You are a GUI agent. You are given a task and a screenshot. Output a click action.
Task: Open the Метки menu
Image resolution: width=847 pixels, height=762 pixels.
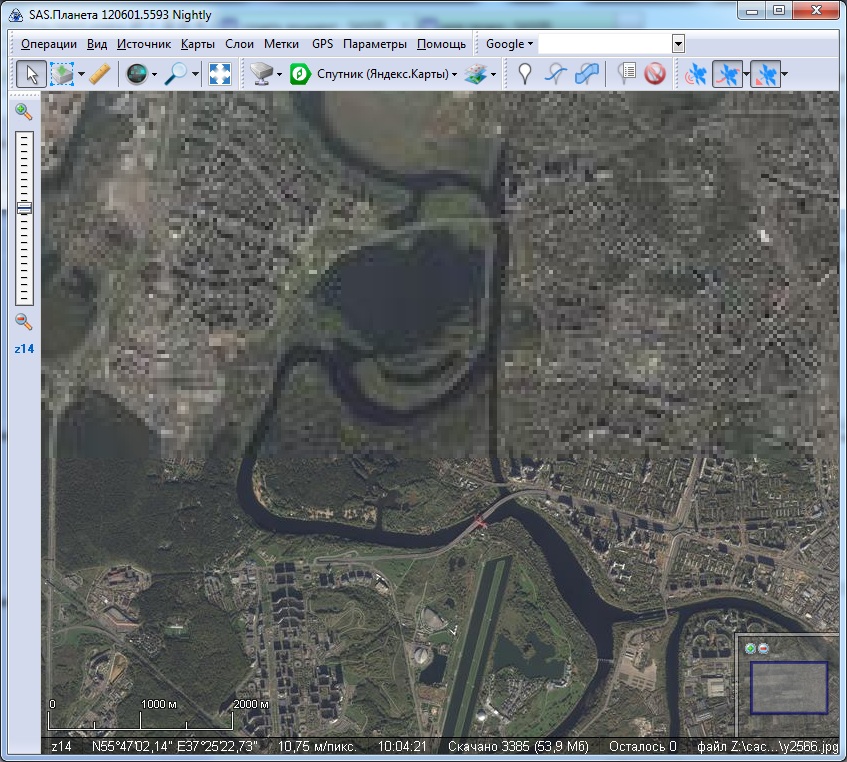point(282,44)
